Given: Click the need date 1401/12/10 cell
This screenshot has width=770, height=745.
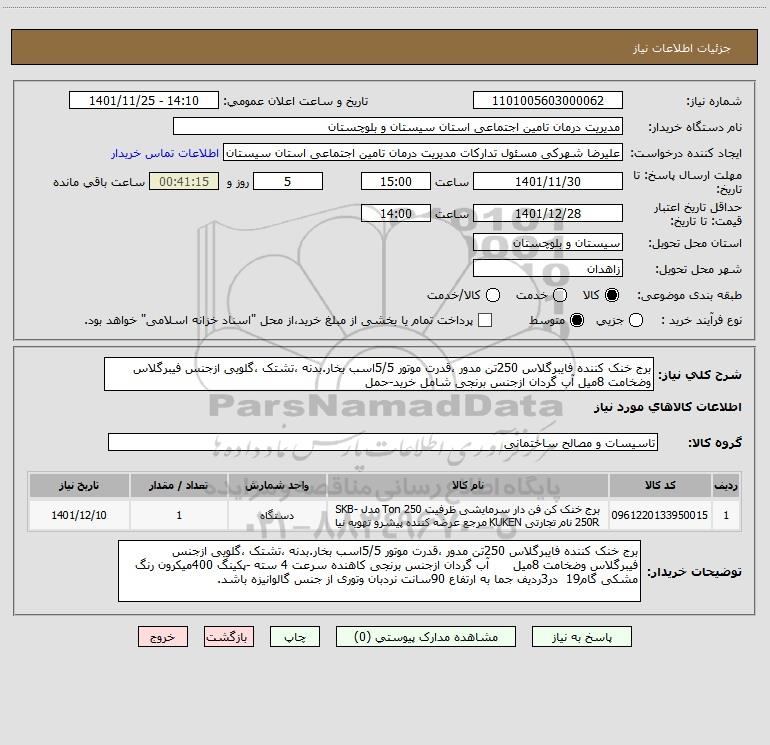Looking at the screenshot, I should click(x=79, y=515).
